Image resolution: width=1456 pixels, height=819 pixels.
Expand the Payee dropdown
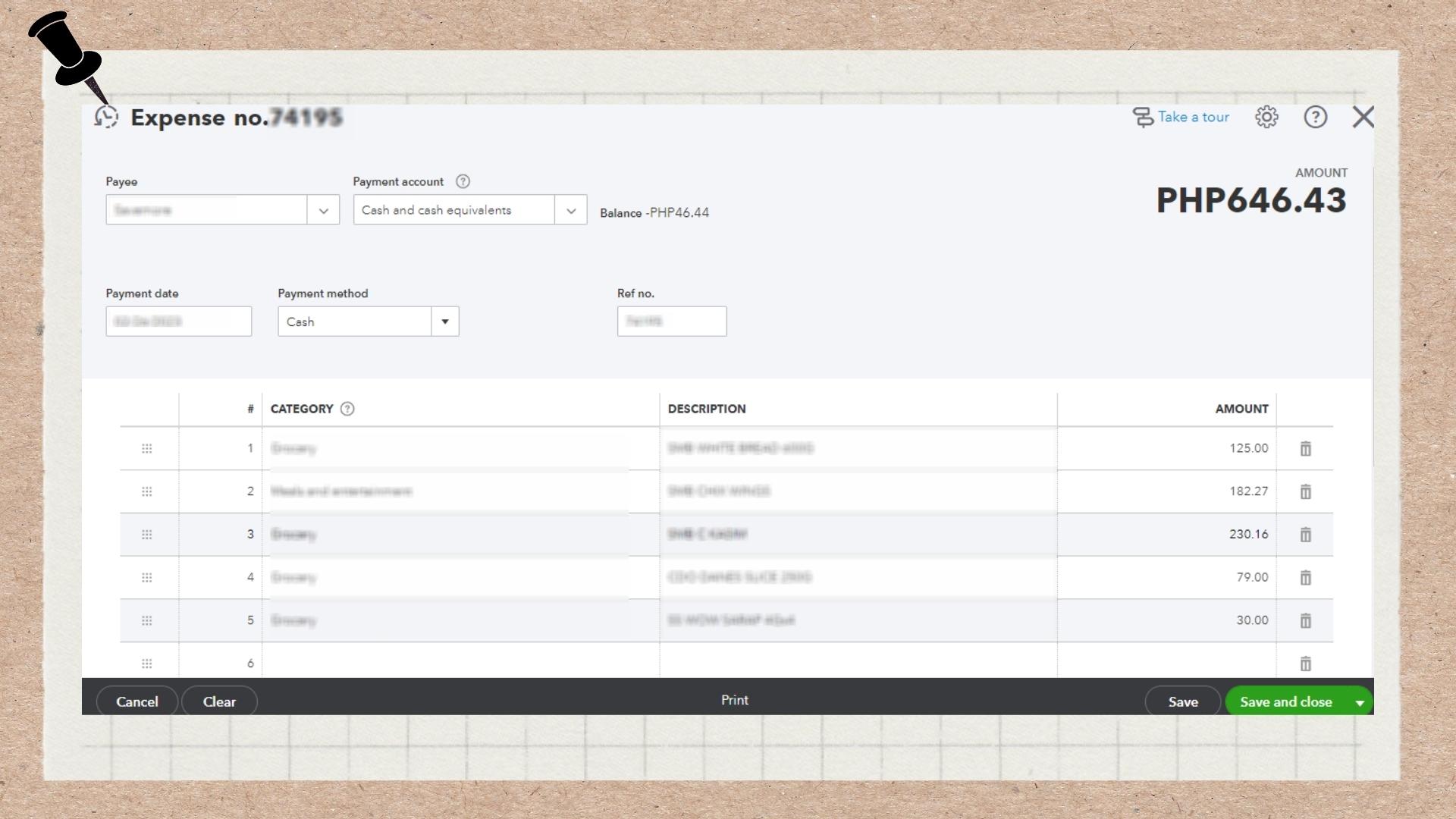tap(324, 210)
